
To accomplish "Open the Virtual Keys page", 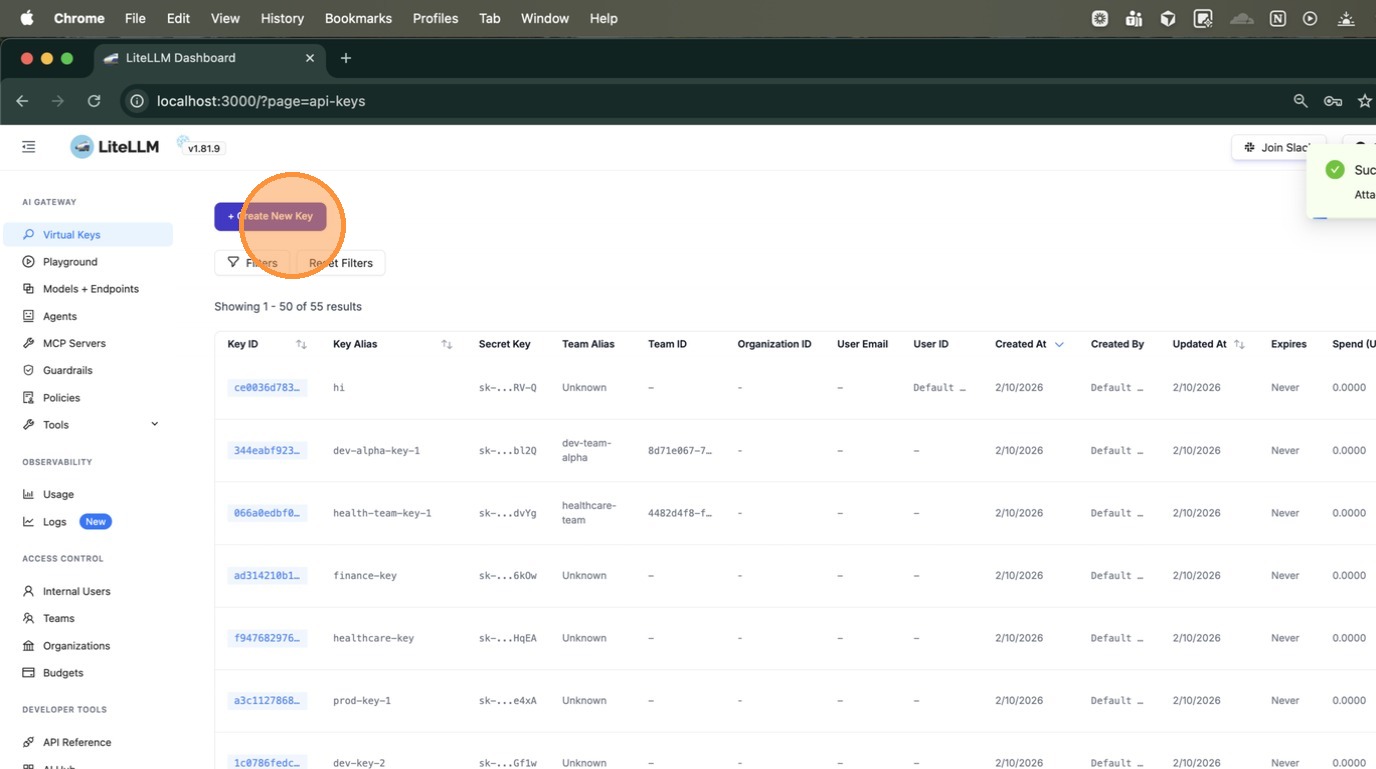I will click(88, 235).
